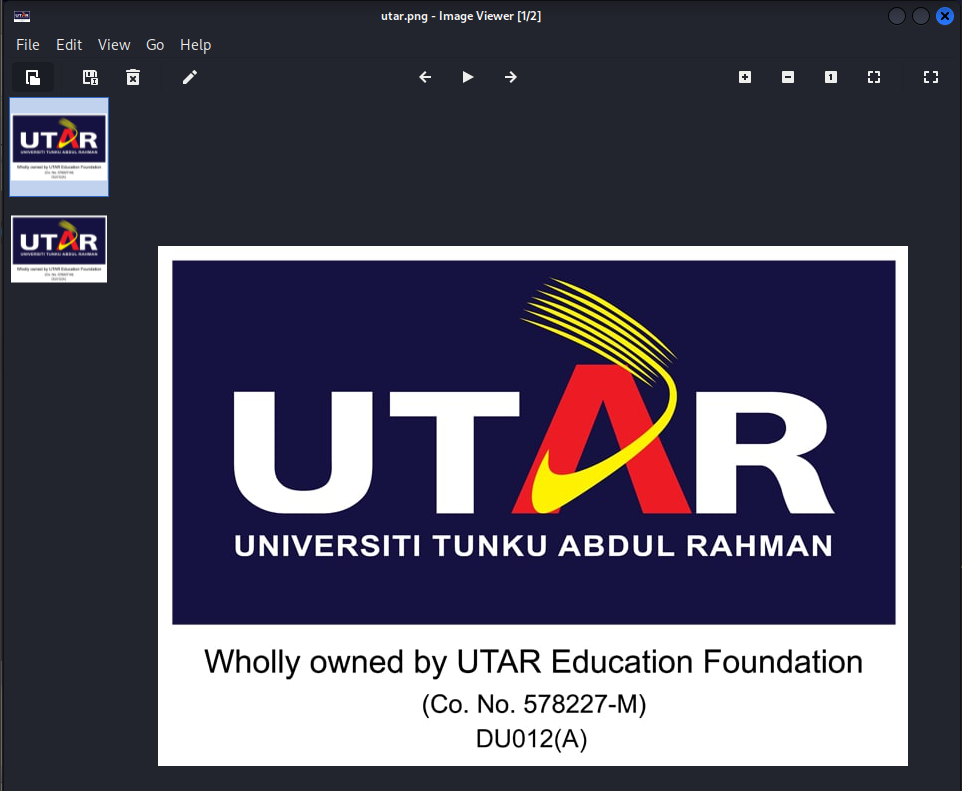Select the first UTAR thumbnail in the sidebar
The image size is (962, 791).
(x=59, y=147)
